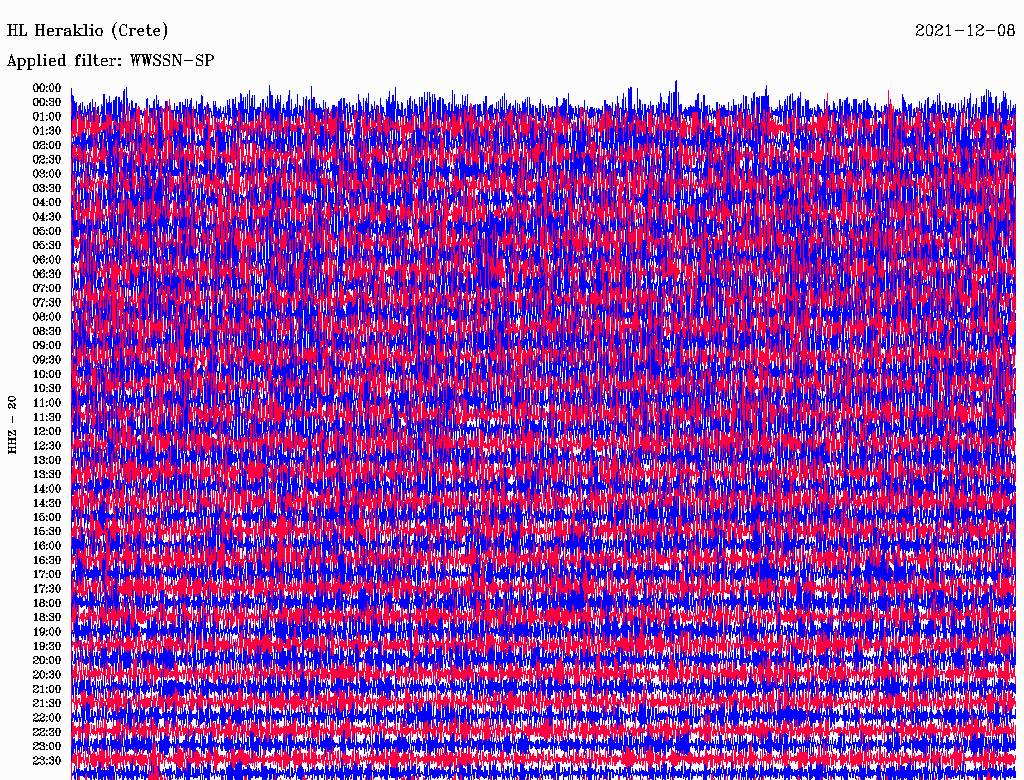
Task: Select the 16:00 time label
Action: point(46,545)
